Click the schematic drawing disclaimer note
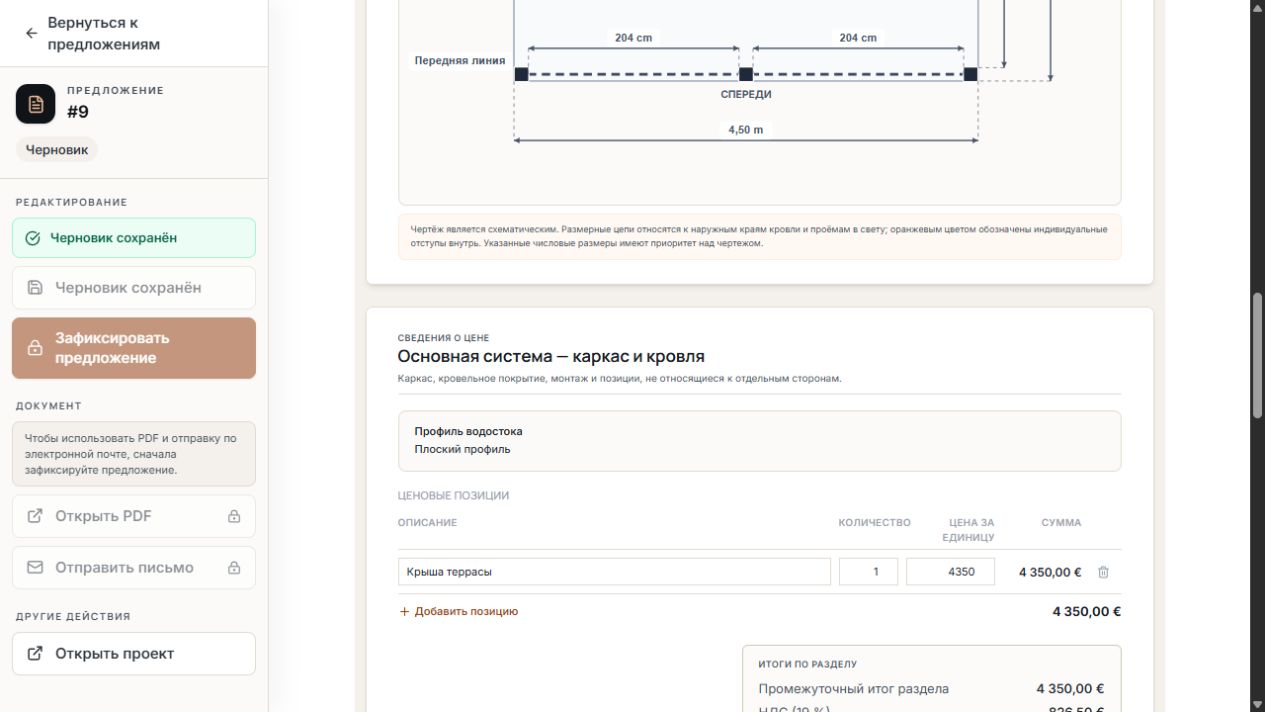 click(759, 236)
